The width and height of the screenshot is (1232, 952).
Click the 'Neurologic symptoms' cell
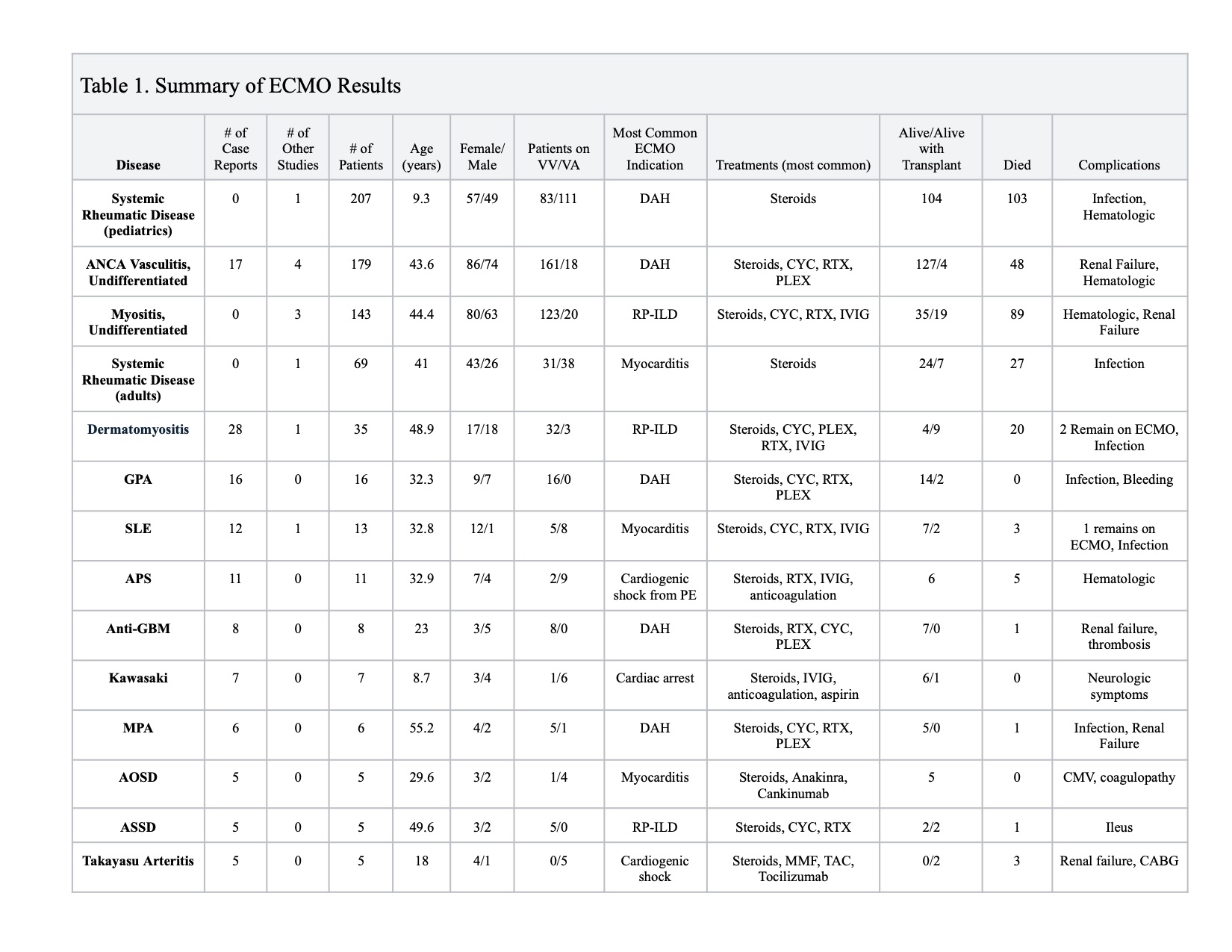1119,686
